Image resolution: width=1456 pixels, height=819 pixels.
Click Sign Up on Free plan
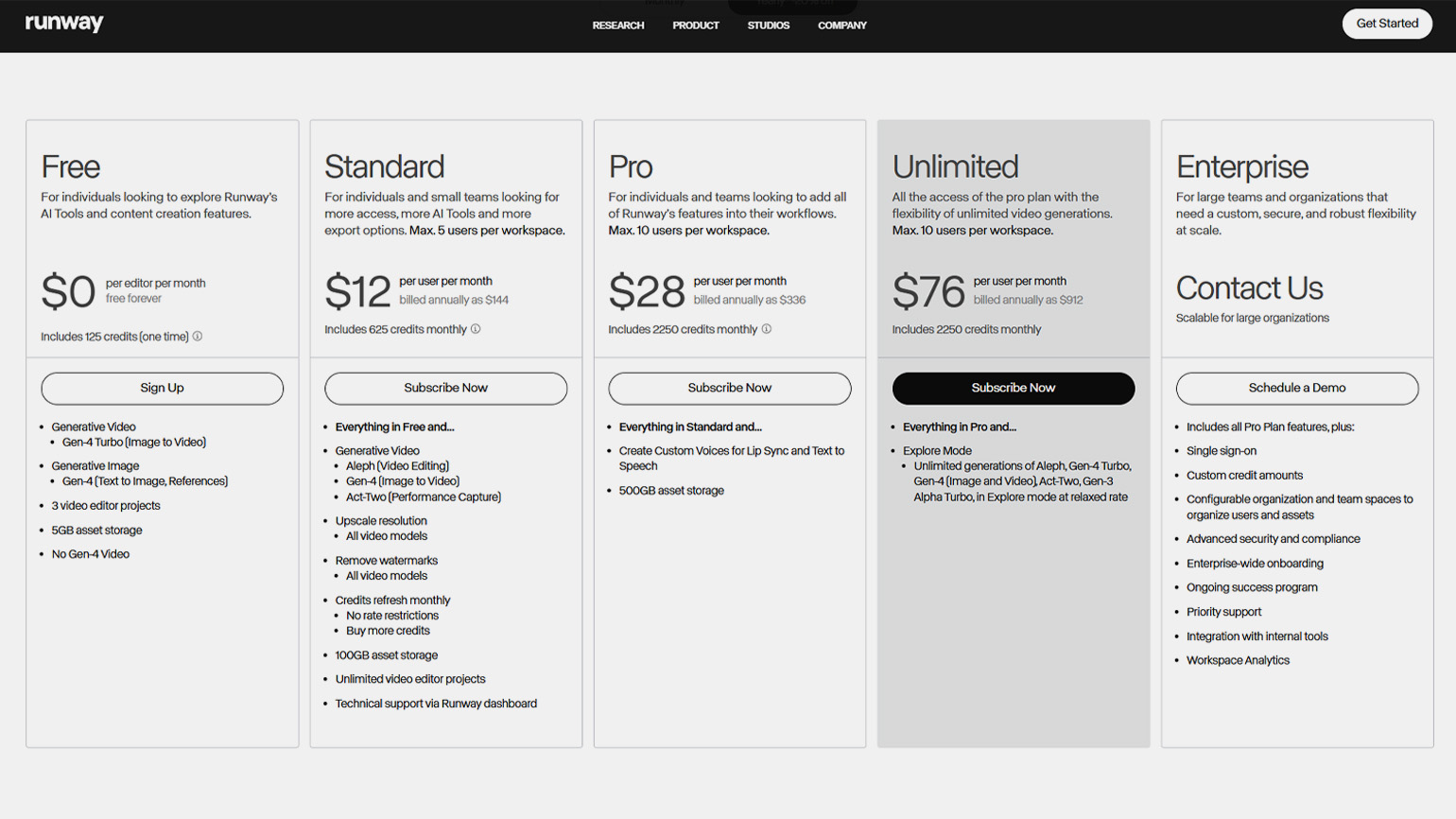(x=162, y=389)
